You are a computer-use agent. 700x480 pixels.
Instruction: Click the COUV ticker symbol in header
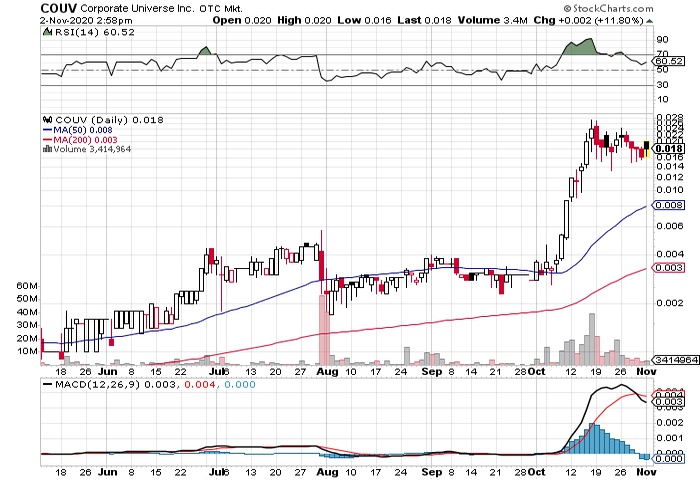tap(27, 9)
